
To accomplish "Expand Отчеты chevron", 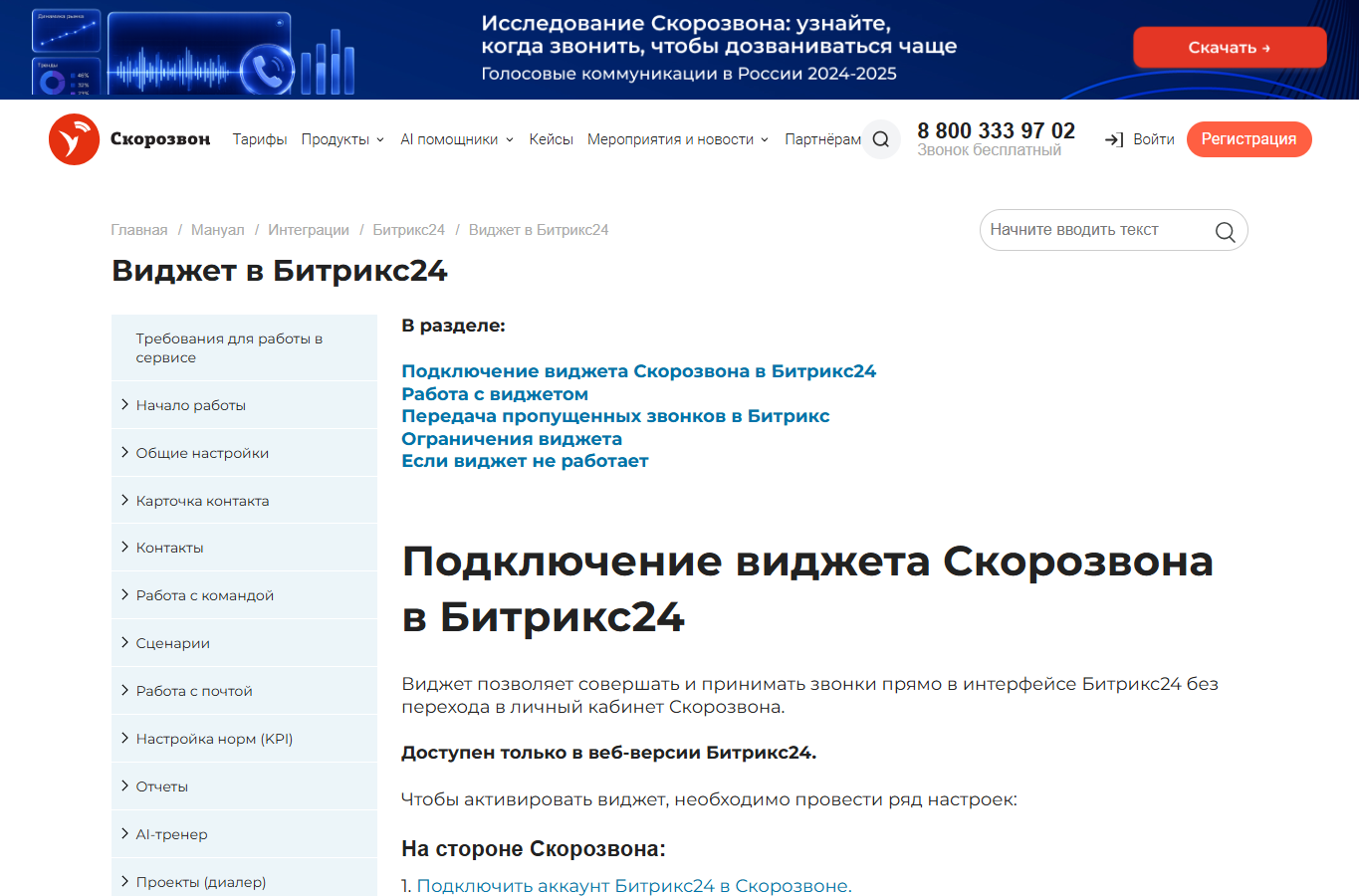I will (x=124, y=785).
